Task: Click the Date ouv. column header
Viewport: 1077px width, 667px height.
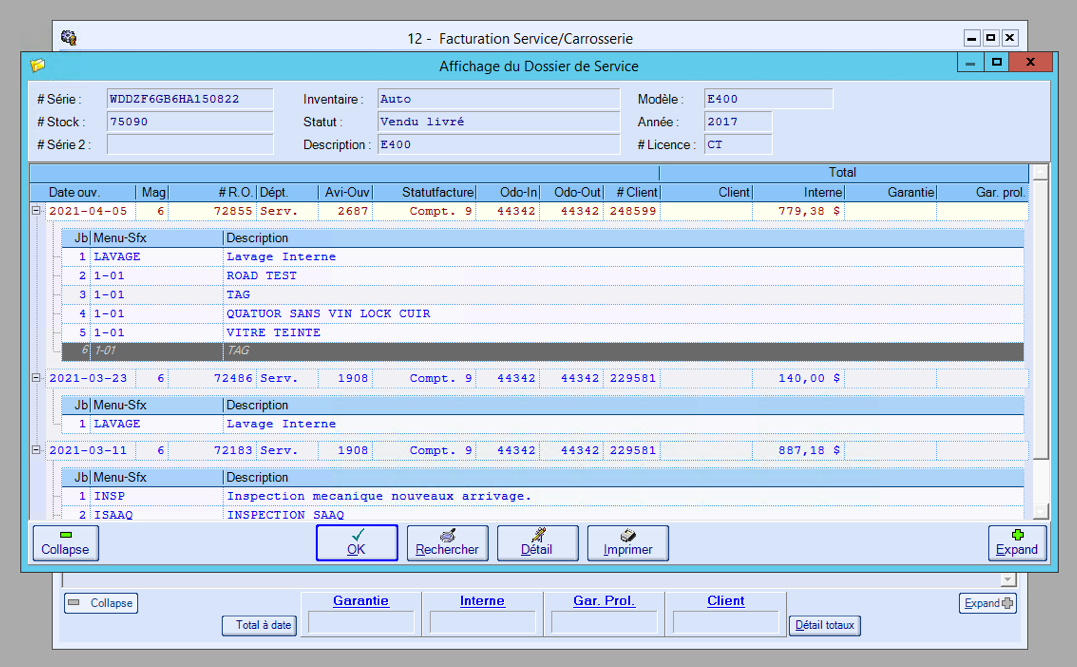Action: [x=84, y=192]
